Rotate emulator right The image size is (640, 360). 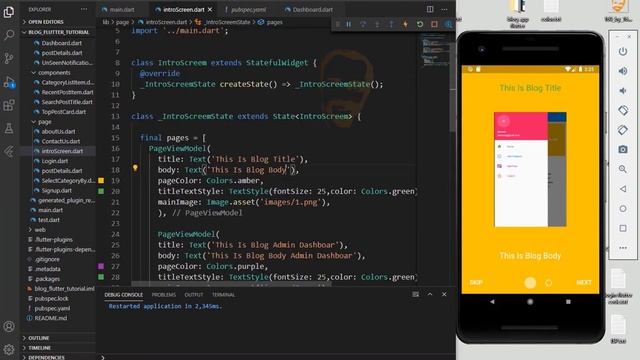622,130
